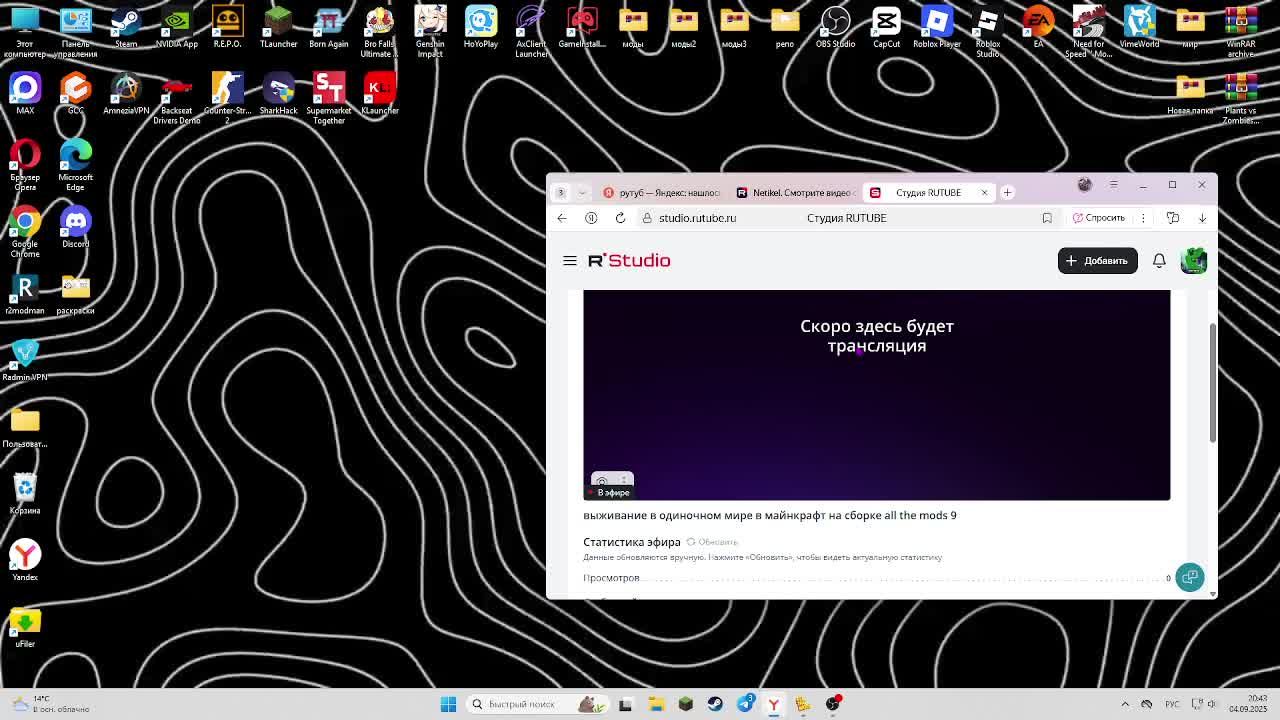Open the support chat widget
The width and height of the screenshot is (1280, 720).
[1189, 577]
